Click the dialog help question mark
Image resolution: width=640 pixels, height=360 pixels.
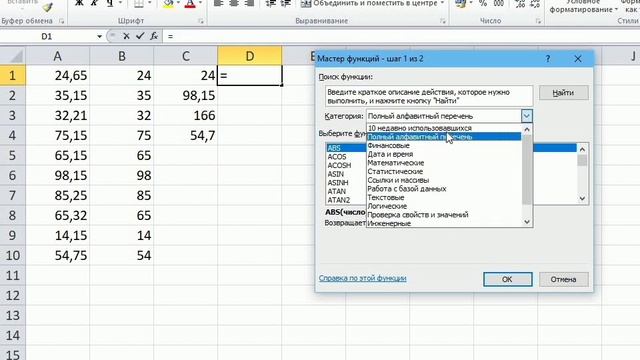click(548, 59)
